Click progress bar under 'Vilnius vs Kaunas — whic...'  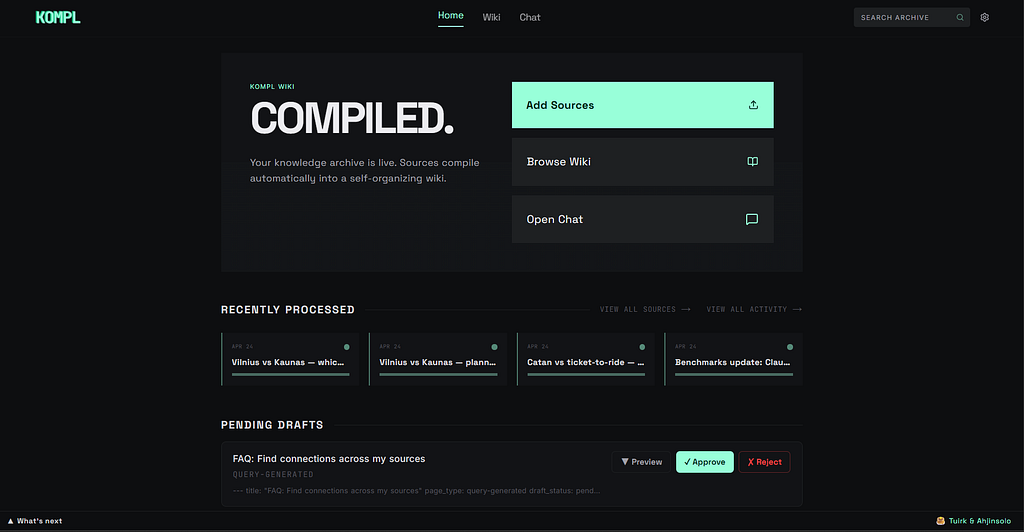[290, 375]
